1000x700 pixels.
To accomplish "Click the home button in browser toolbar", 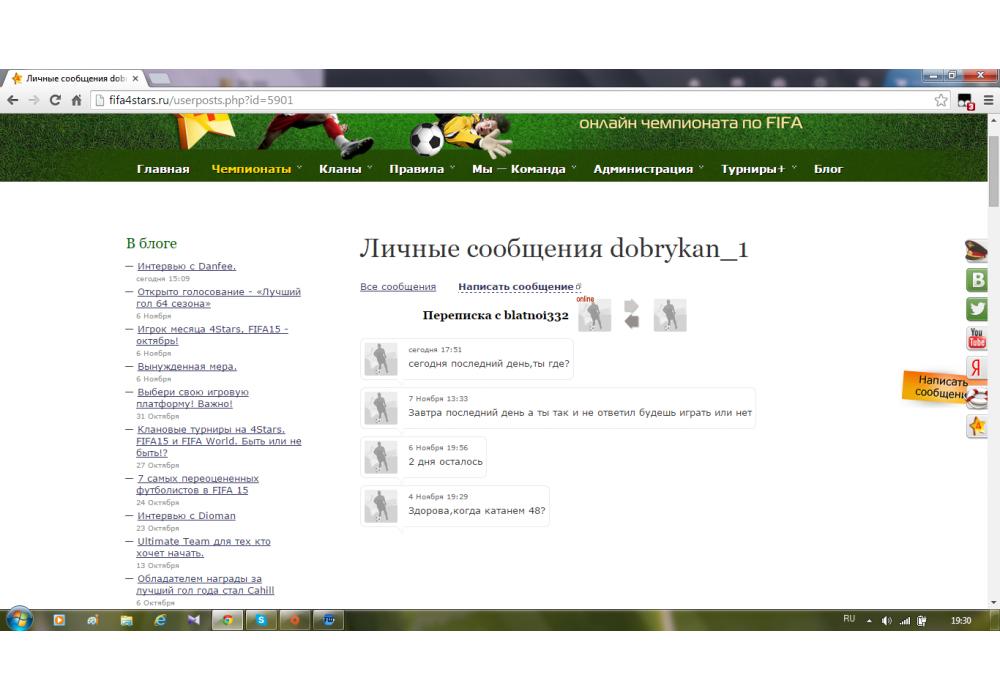I will point(76,100).
